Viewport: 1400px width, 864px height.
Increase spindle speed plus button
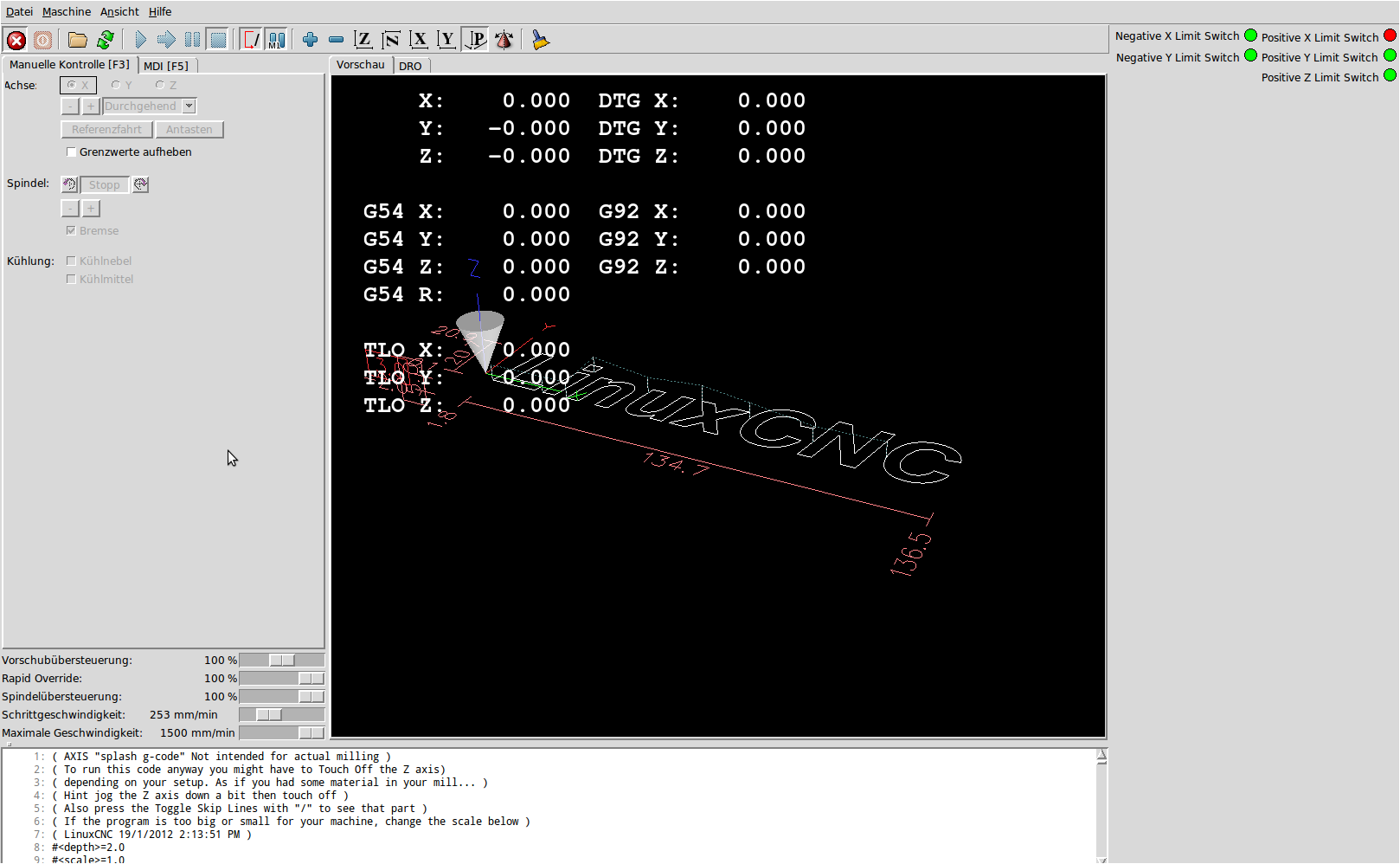[x=91, y=209]
